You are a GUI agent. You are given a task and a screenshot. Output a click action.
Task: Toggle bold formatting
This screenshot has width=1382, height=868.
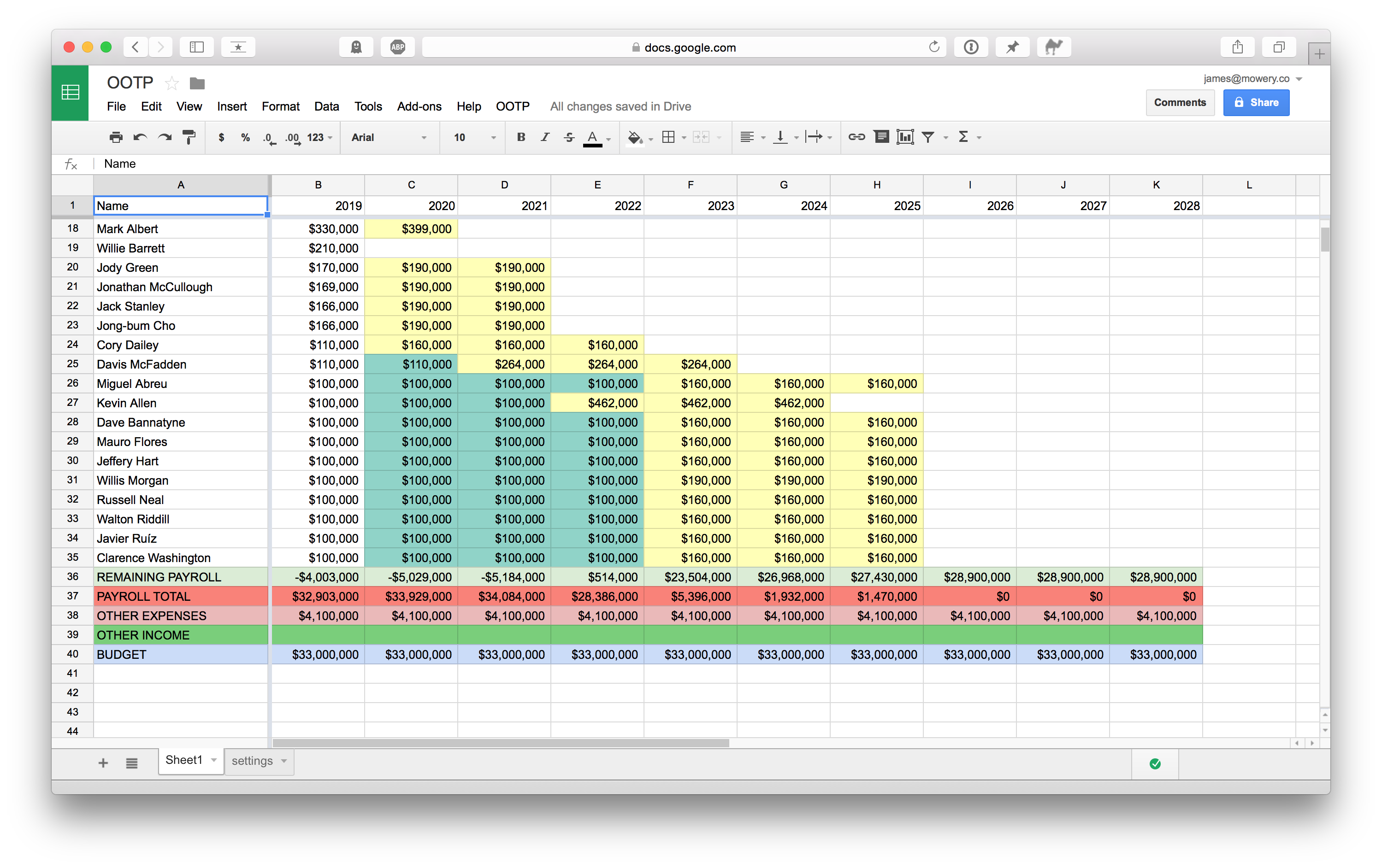pyautogui.click(x=520, y=137)
